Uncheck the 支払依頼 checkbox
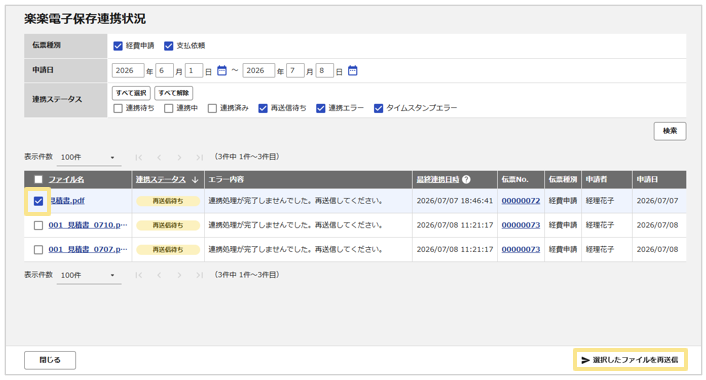The width and height of the screenshot is (706, 380). click(168, 46)
